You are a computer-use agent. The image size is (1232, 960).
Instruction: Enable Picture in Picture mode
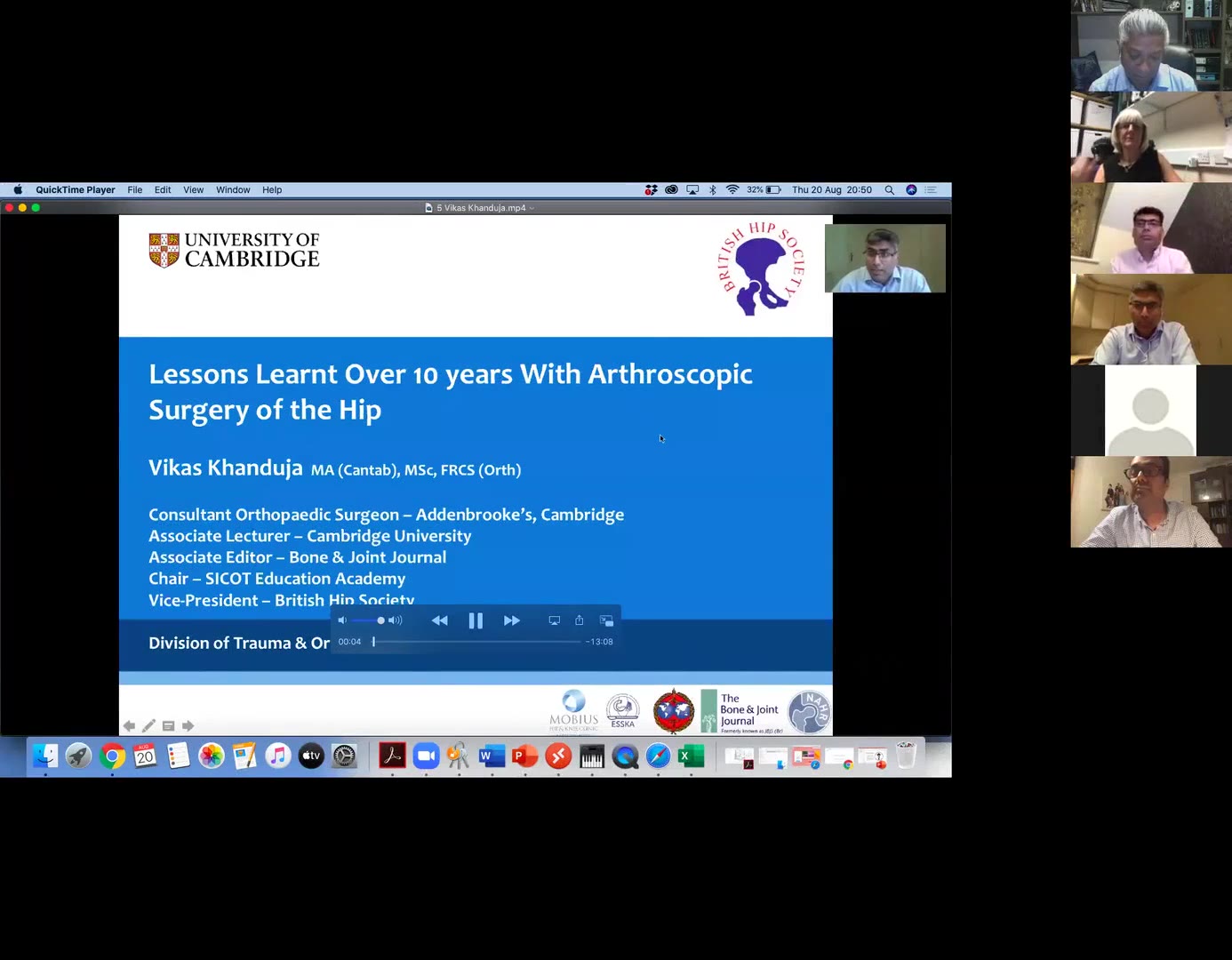(607, 620)
